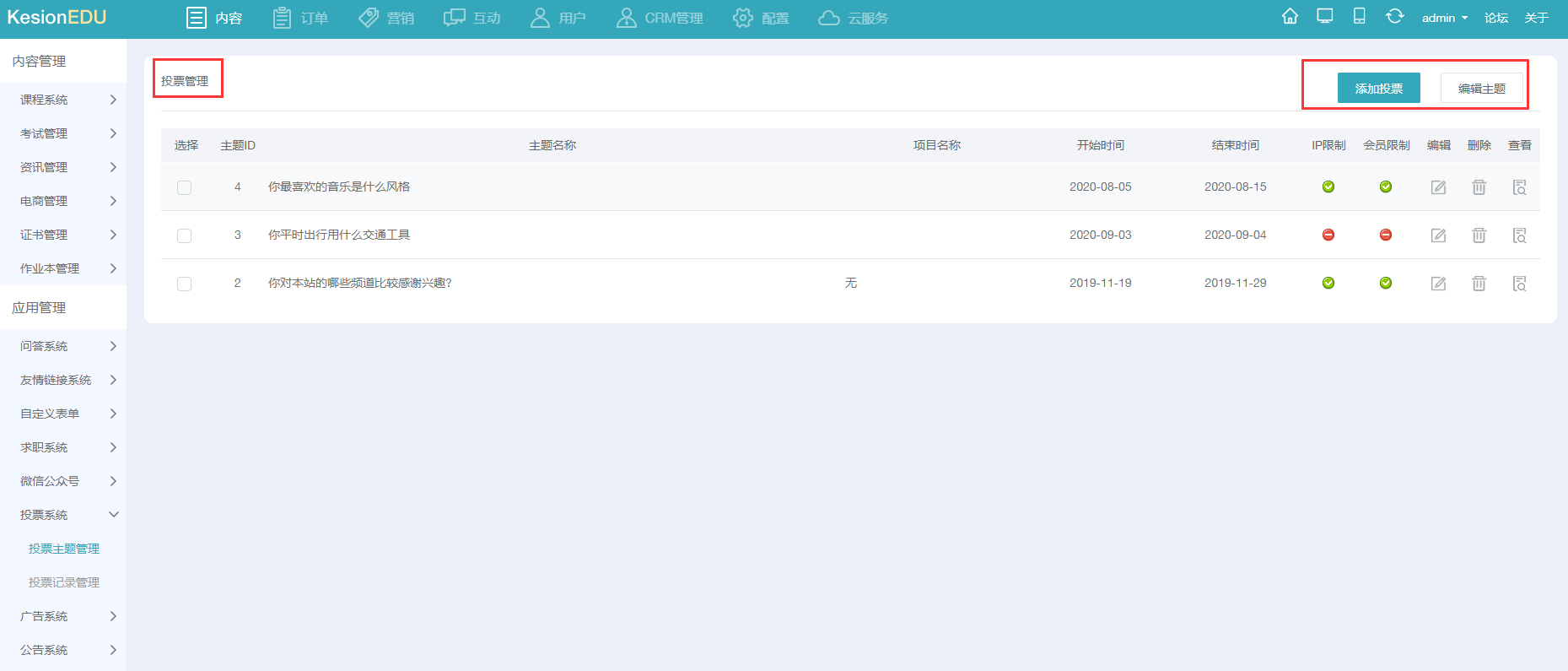Click the 编辑主题 button

1482,88
